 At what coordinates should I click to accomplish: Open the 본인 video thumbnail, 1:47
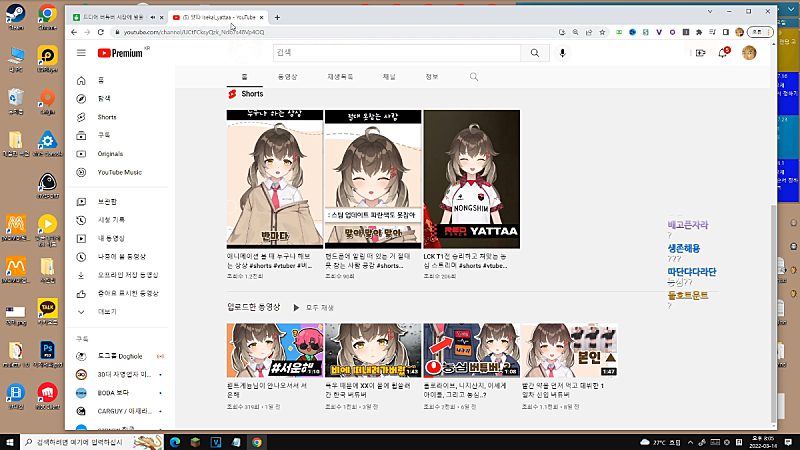click(570, 350)
